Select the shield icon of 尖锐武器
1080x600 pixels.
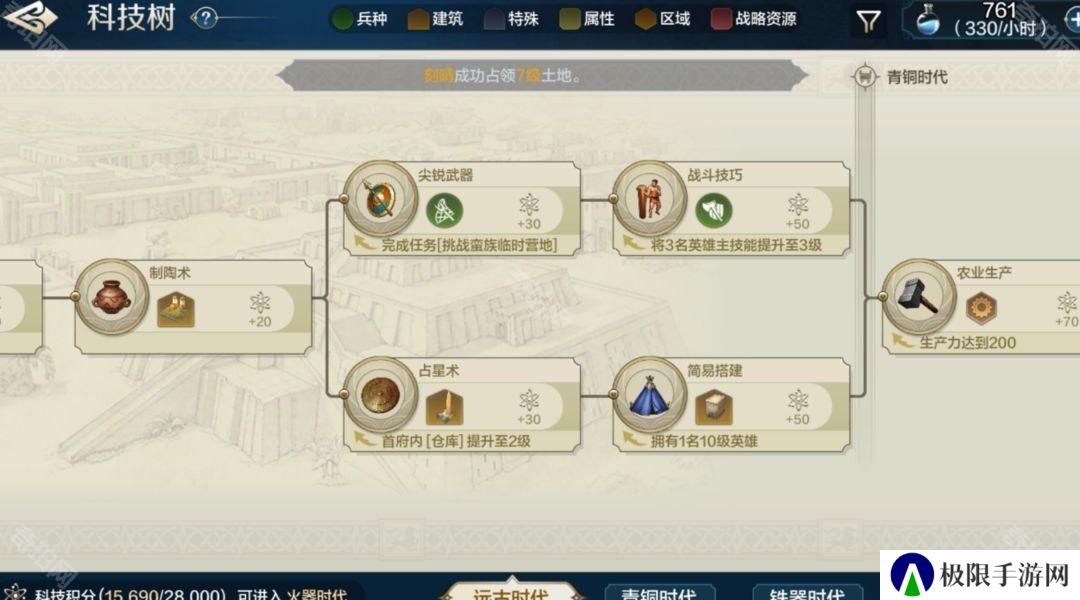[x=380, y=199]
